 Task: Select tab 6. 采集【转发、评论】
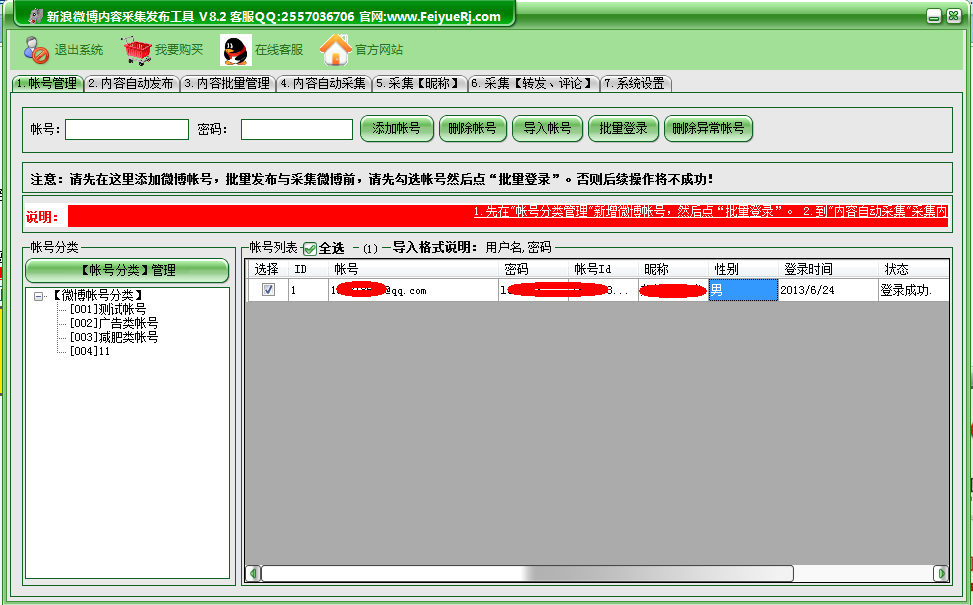[x=534, y=83]
